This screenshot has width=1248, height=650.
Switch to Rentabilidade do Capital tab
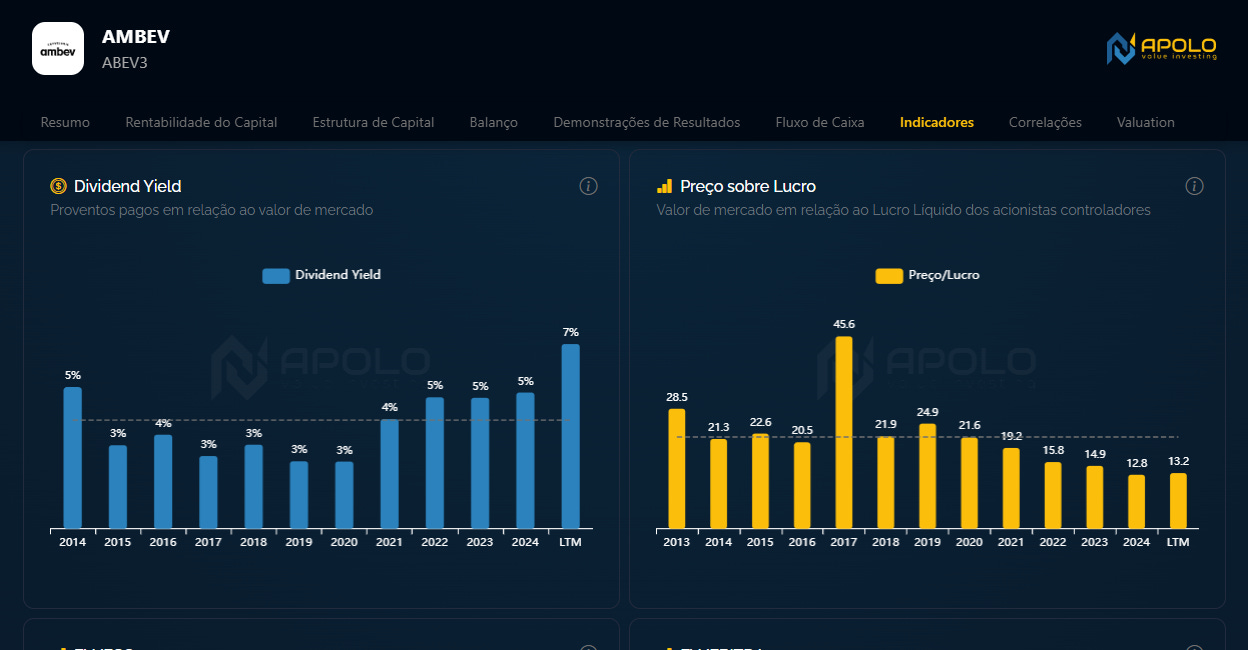pyautogui.click(x=201, y=122)
